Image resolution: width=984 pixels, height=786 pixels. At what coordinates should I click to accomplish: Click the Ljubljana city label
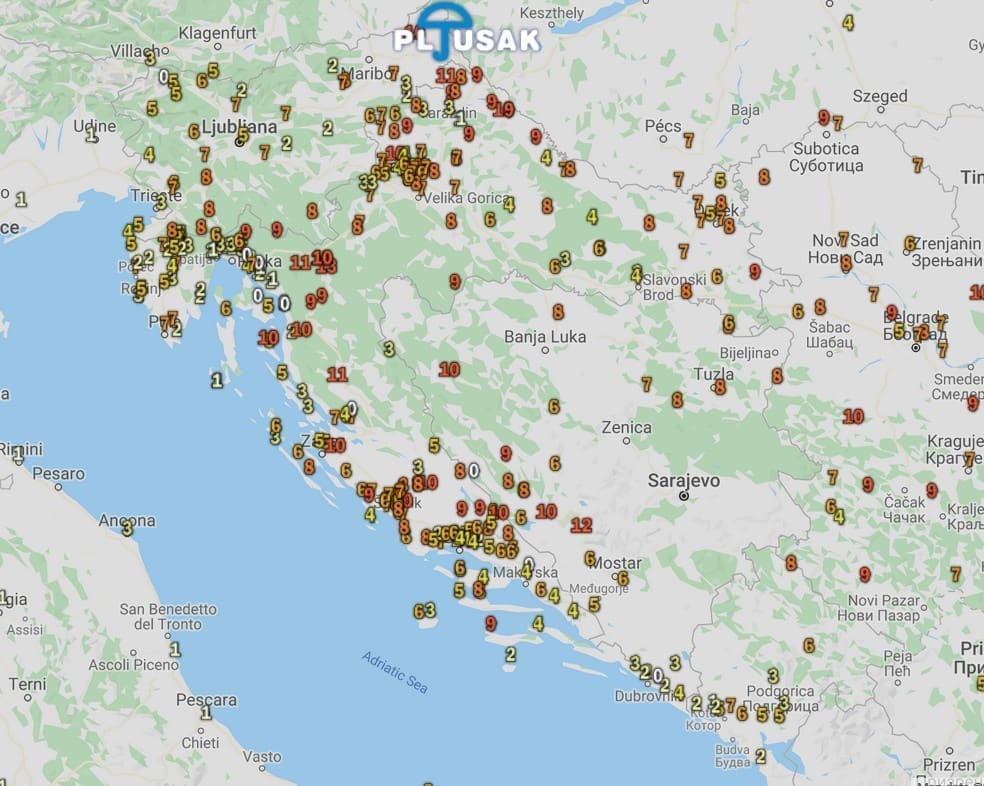[239, 127]
